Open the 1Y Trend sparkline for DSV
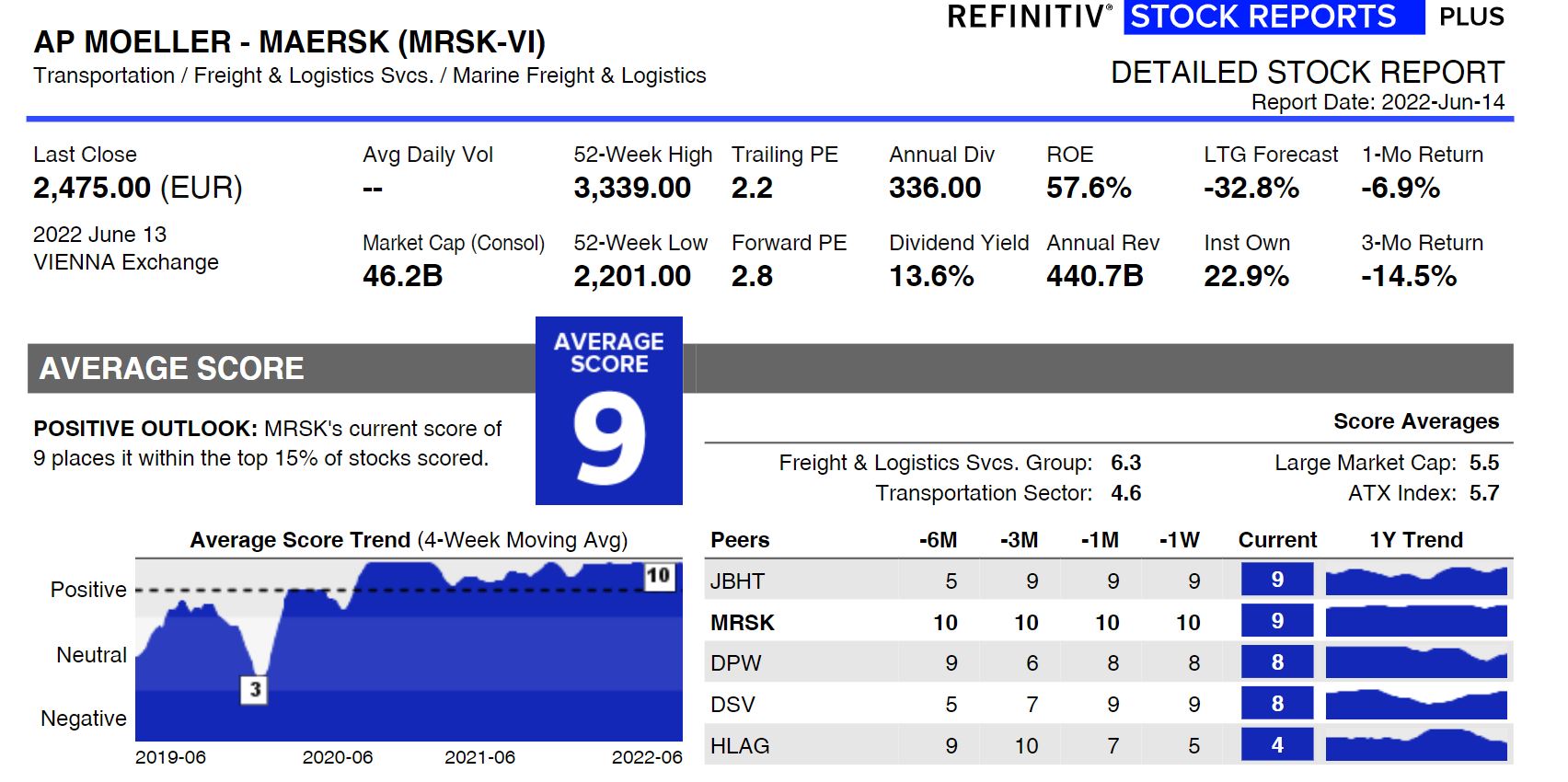Image resolution: width=1568 pixels, height=782 pixels. [1416, 704]
